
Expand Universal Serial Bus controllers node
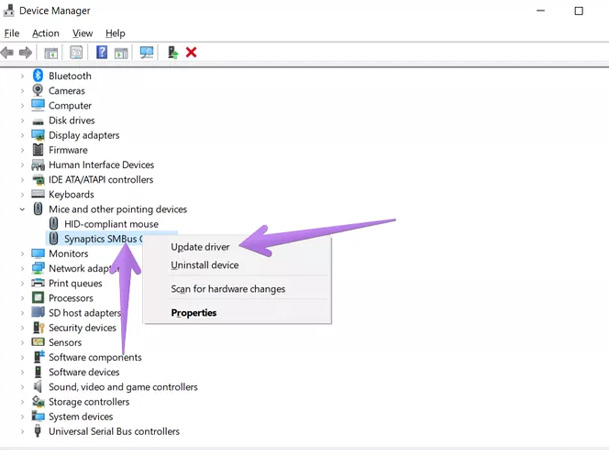(x=23, y=432)
